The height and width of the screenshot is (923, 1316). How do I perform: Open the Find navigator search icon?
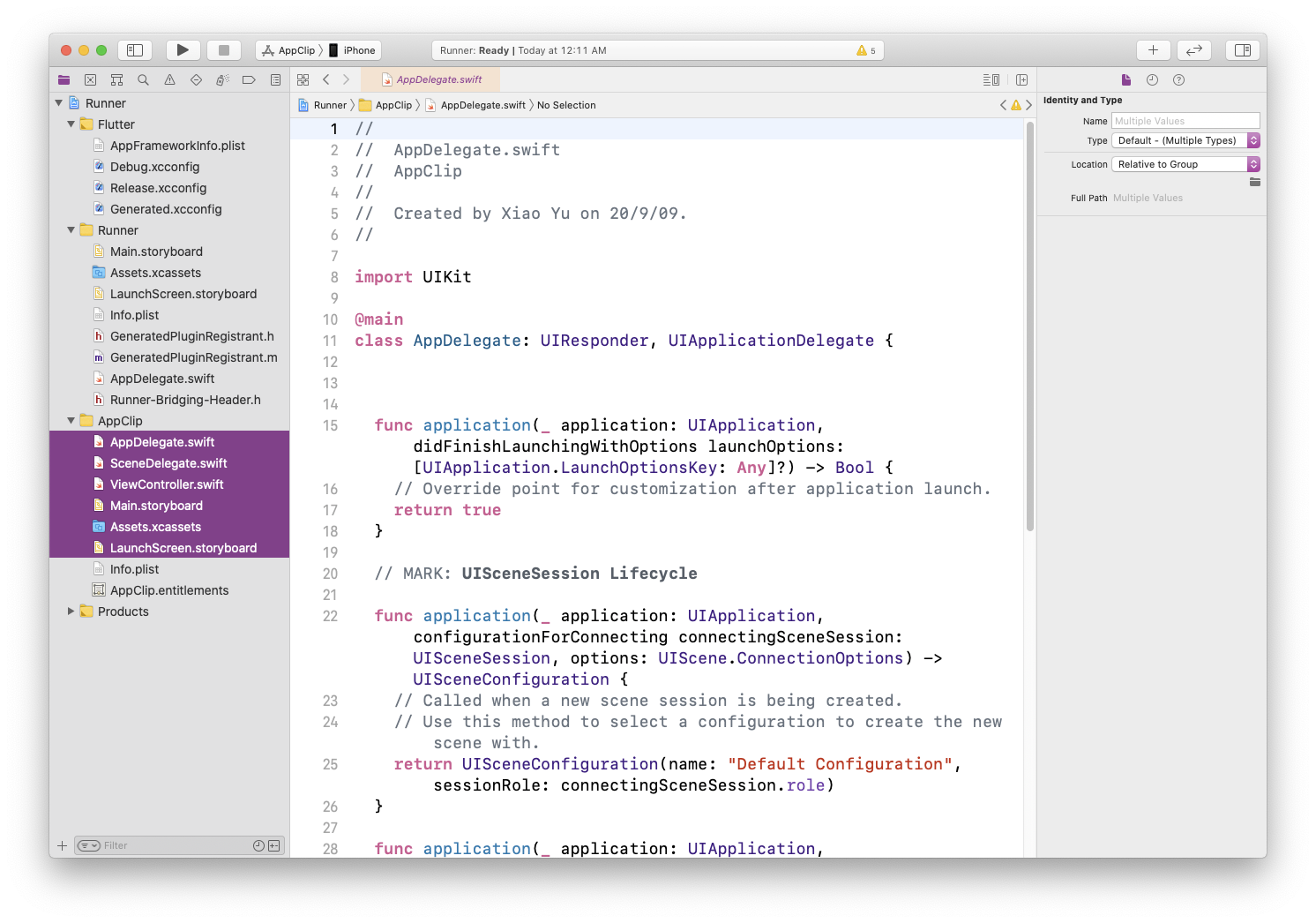tap(143, 79)
